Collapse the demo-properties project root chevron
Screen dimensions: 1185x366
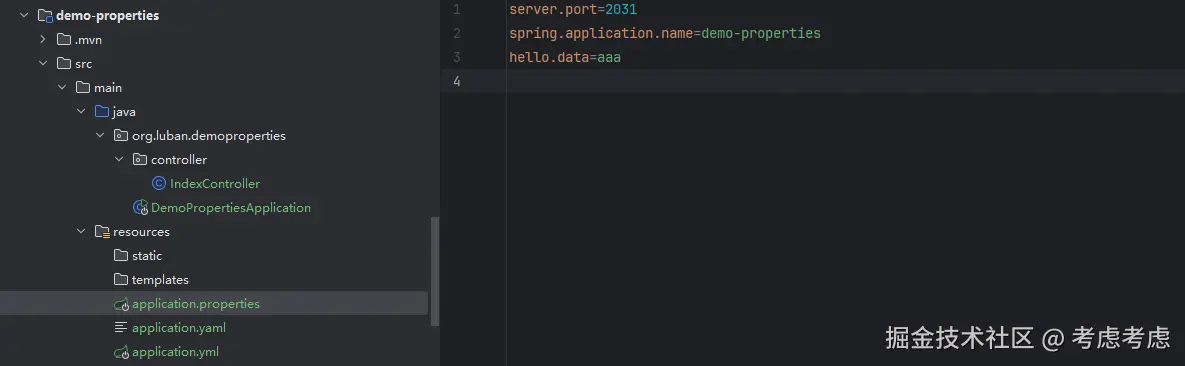pos(24,15)
